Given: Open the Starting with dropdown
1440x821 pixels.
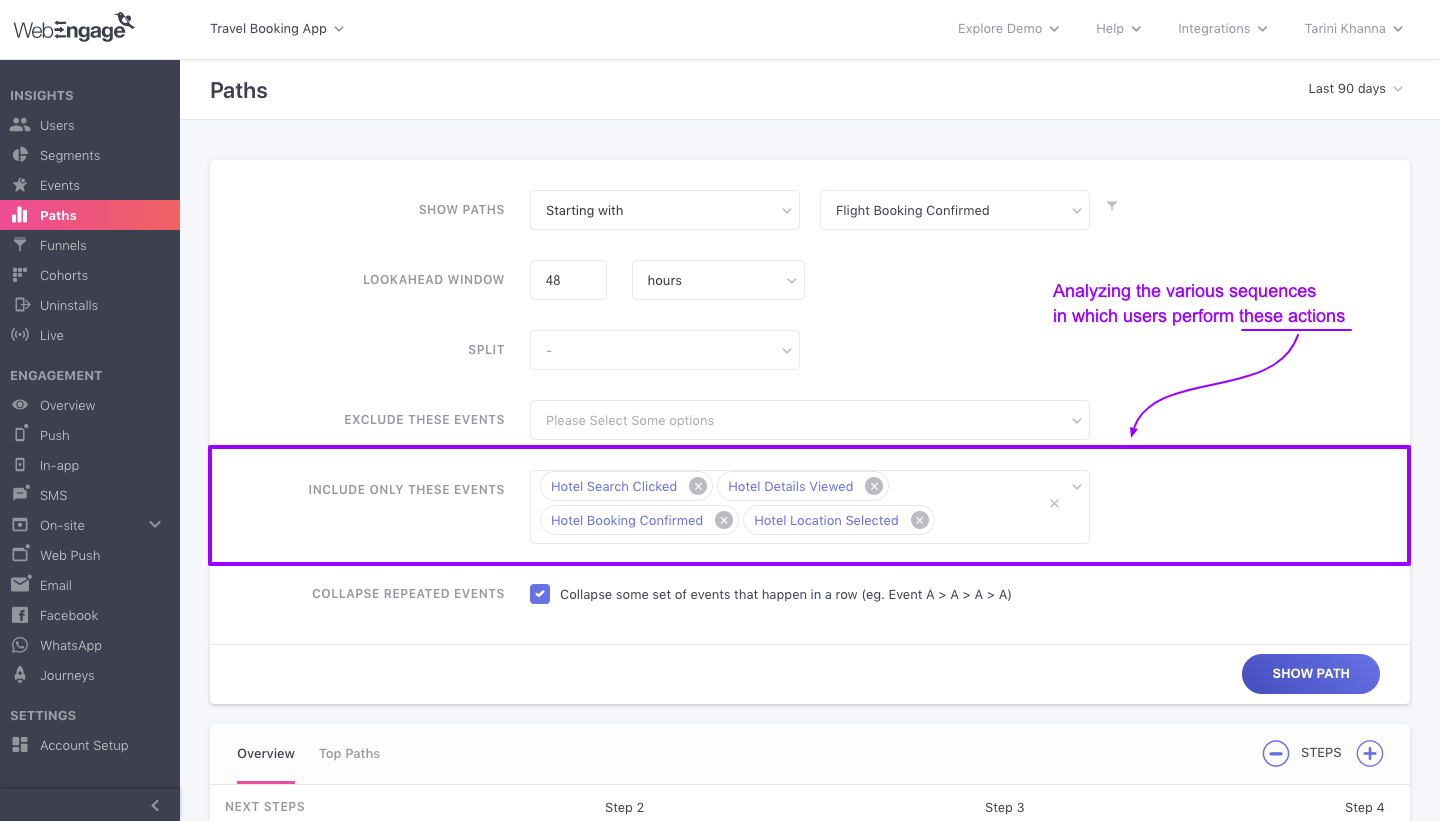Looking at the screenshot, I should point(665,210).
